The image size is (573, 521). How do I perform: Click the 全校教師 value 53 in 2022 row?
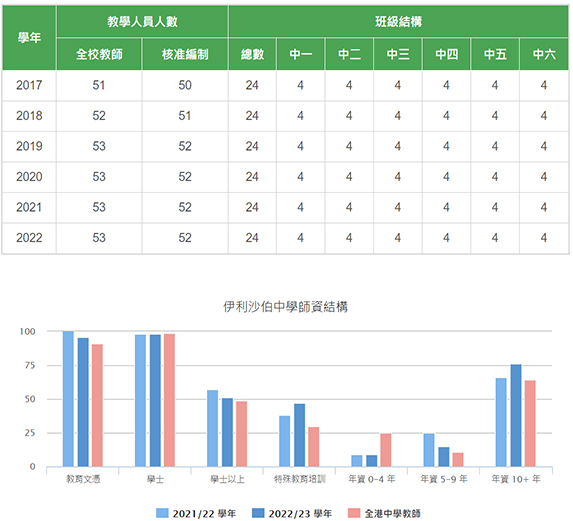click(x=99, y=238)
